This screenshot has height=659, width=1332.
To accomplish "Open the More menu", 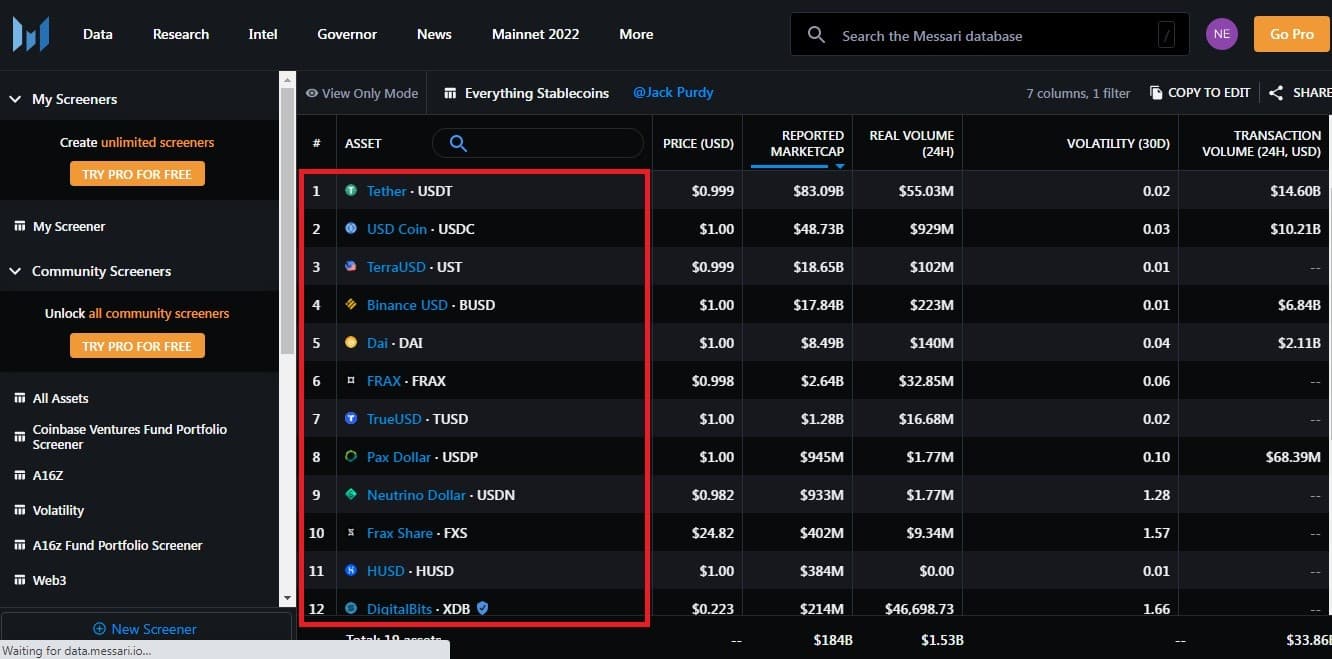I will coord(636,34).
